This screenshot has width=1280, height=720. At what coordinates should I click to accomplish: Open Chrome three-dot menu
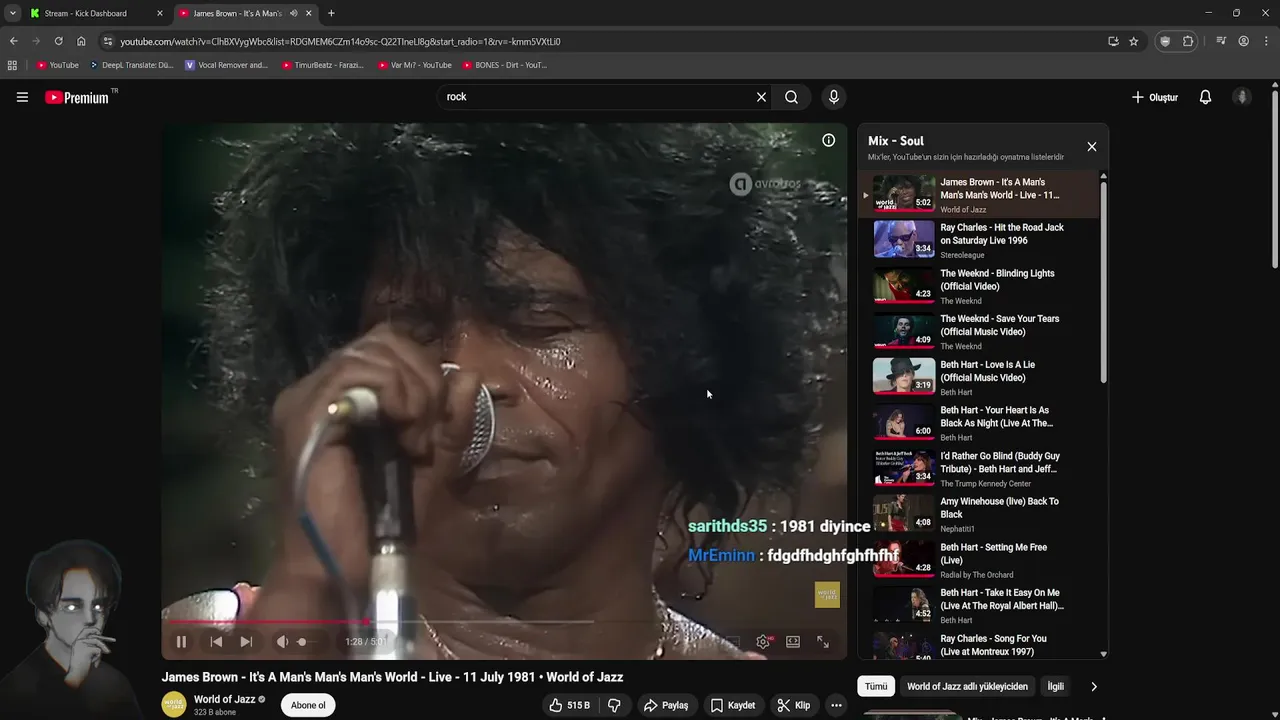(x=1266, y=41)
